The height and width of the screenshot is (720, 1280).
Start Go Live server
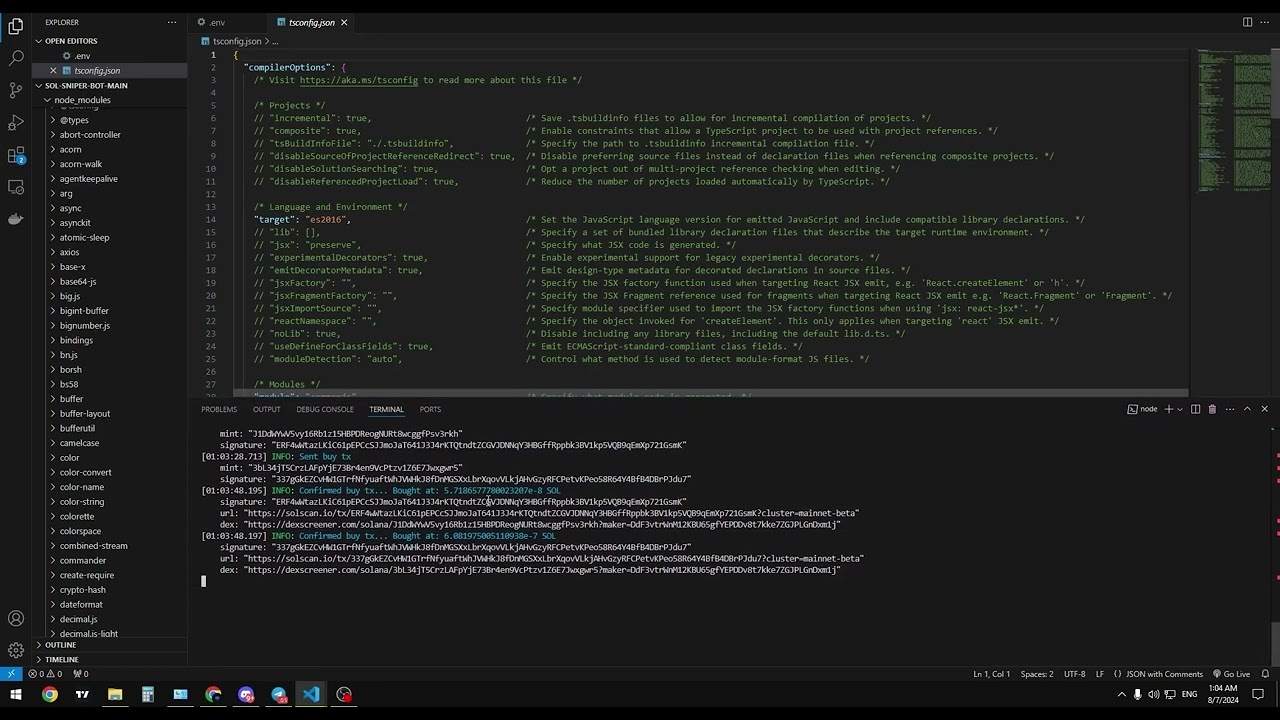point(1230,674)
